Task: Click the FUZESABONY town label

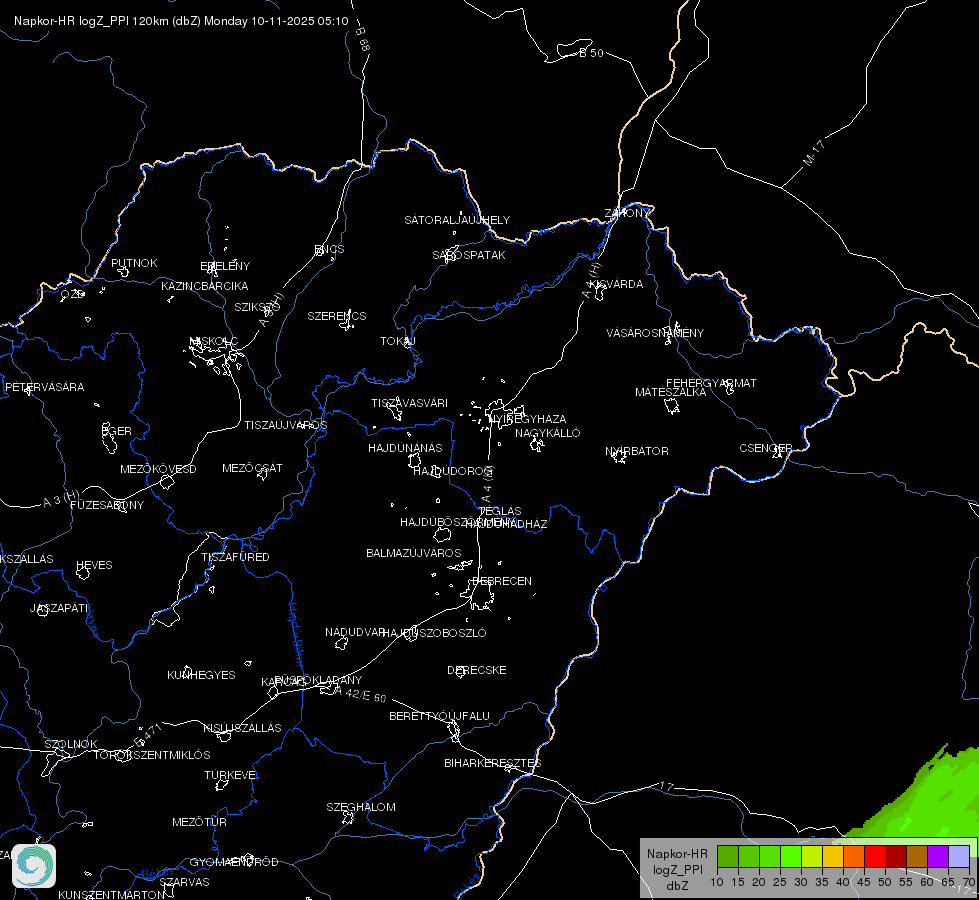Action: pyautogui.click(x=107, y=505)
